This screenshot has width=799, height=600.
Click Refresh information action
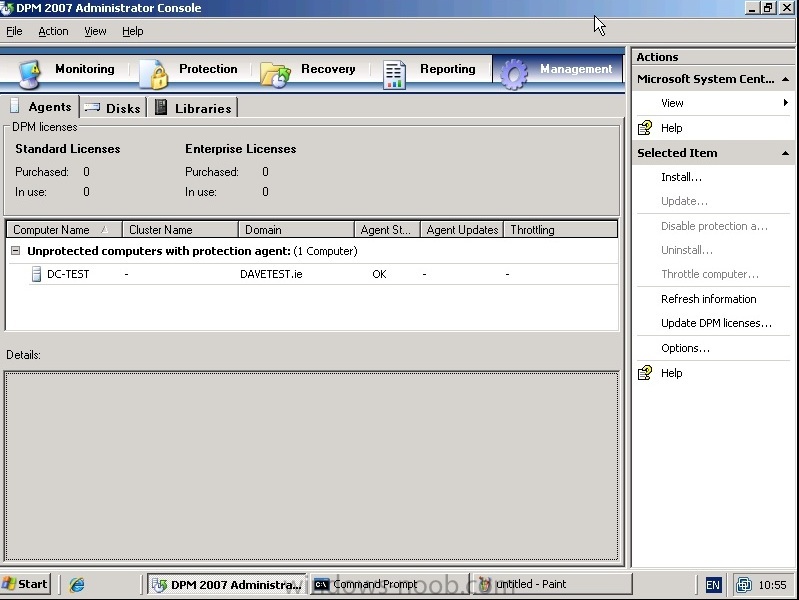pyautogui.click(x=708, y=299)
